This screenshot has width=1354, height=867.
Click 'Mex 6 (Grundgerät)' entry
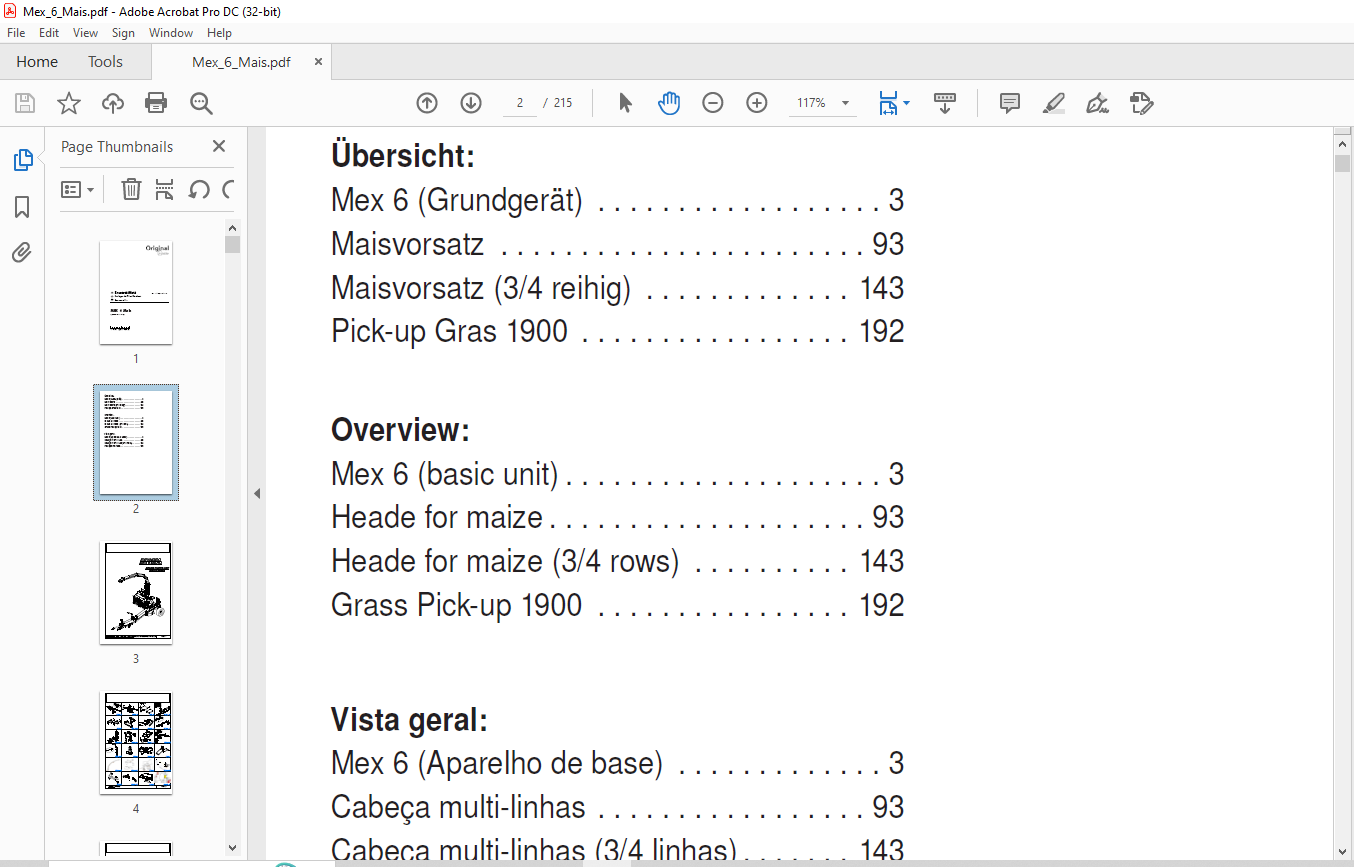pos(457,200)
